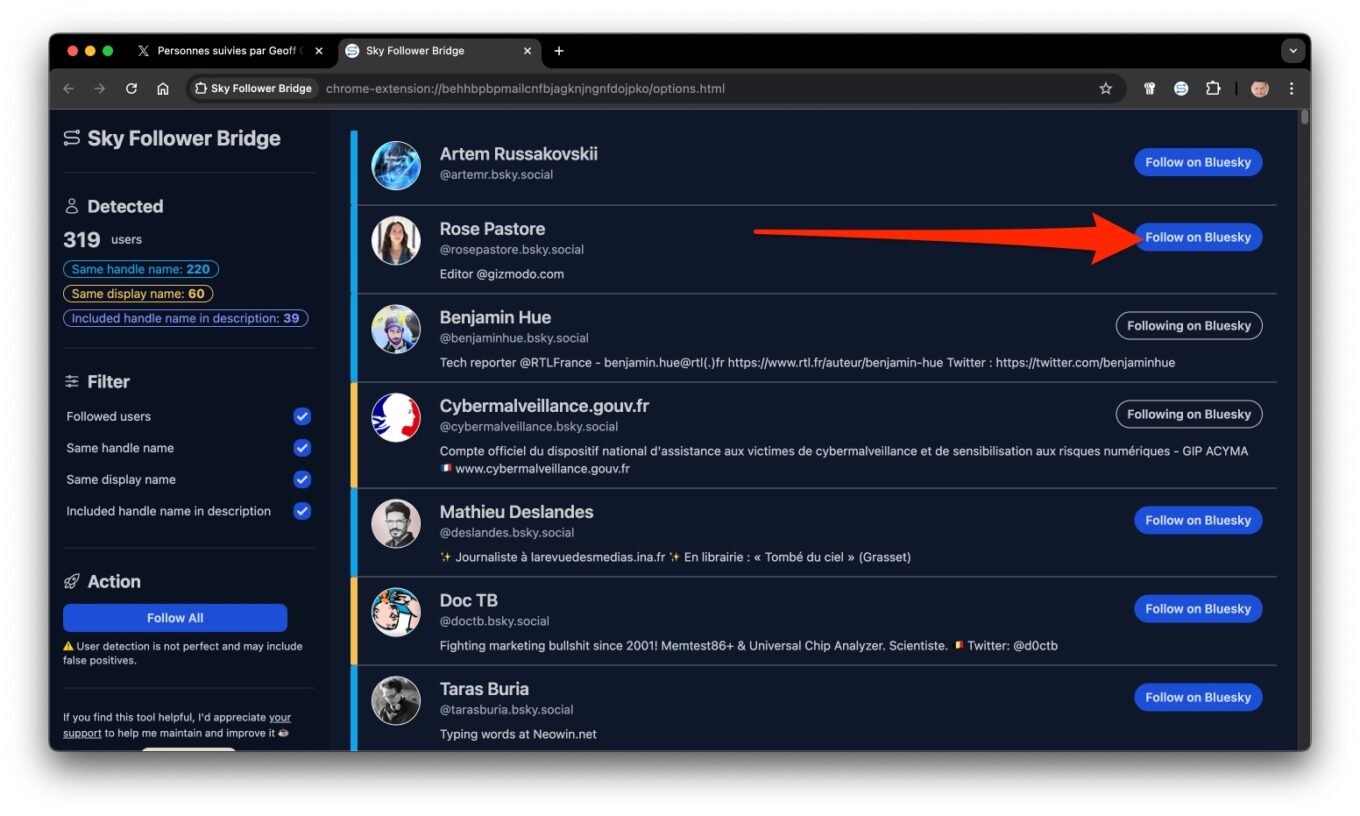Screen dimensions: 1360x816
Task: Click Doc TB's cartoon avatar
Action: [396, 612]
